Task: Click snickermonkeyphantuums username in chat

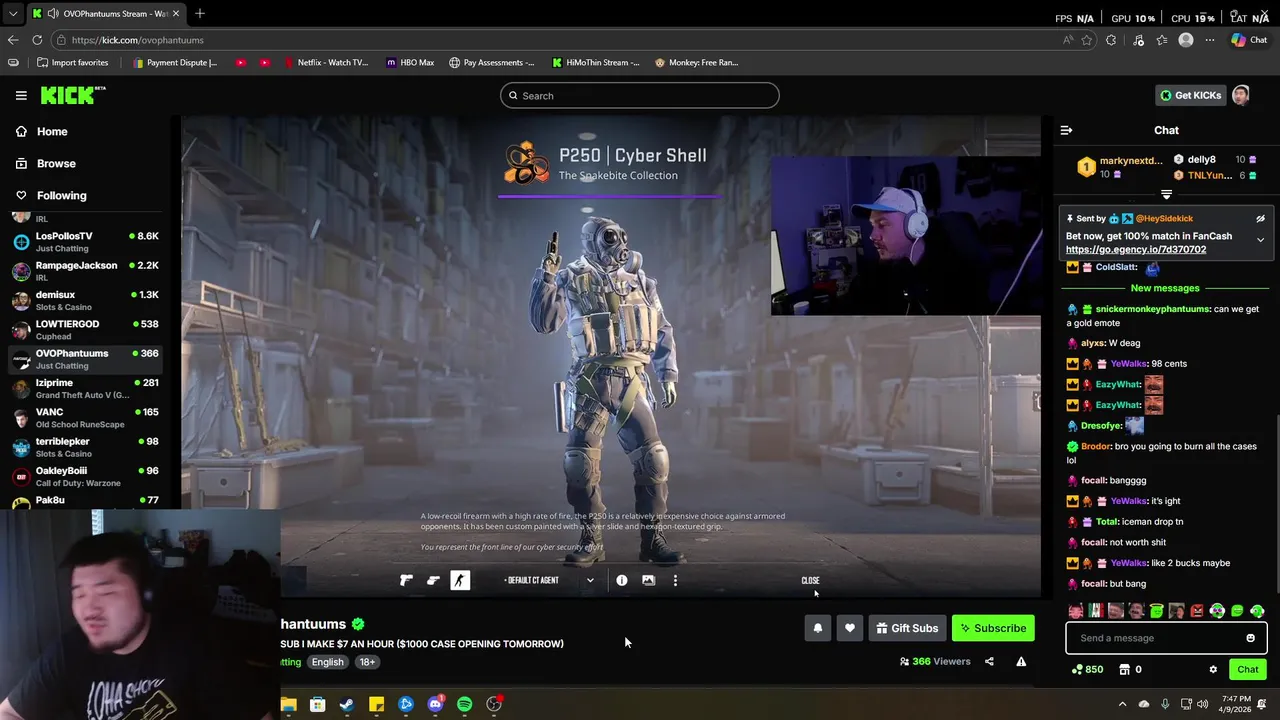Action: tap(1153, 309)
